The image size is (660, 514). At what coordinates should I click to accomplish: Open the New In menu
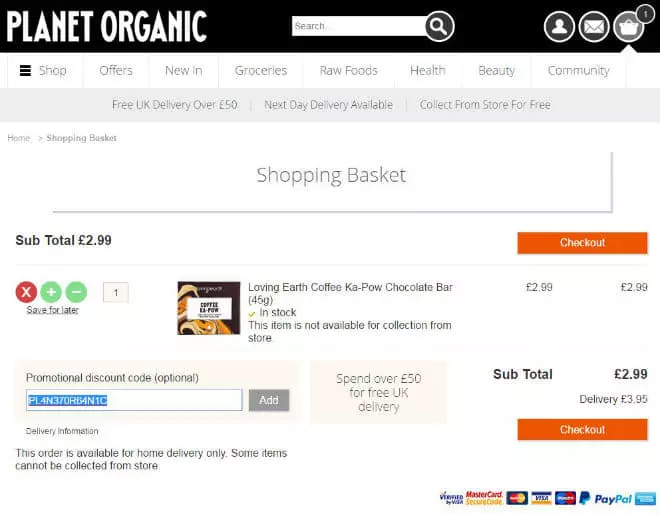(x=184, y=70)
